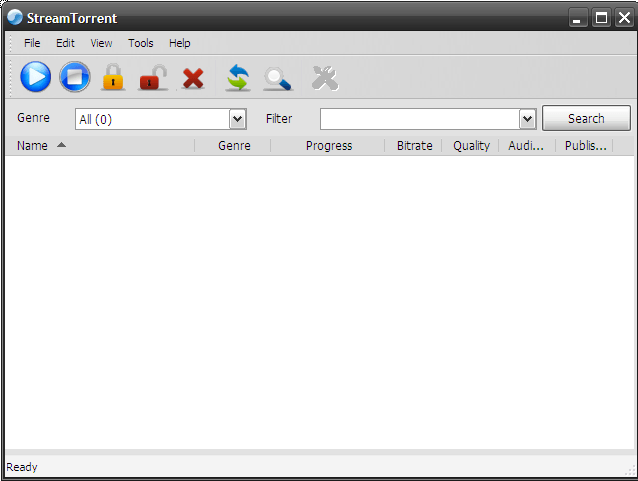Click the green-blue refresh arrows icon
This screenshot has width=638, height=481.
coord(237,77)
